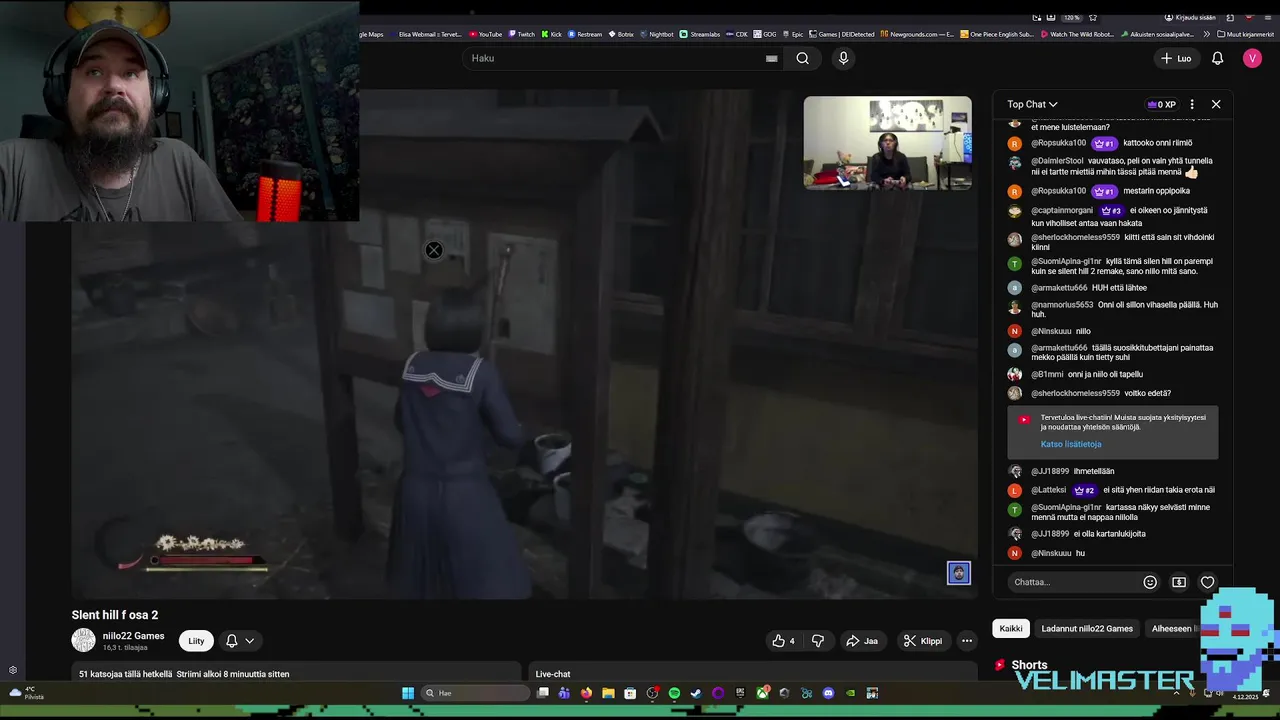Open Firefox from the taskbar
This screenshot has width=1280, height=720.
(586, 693)
